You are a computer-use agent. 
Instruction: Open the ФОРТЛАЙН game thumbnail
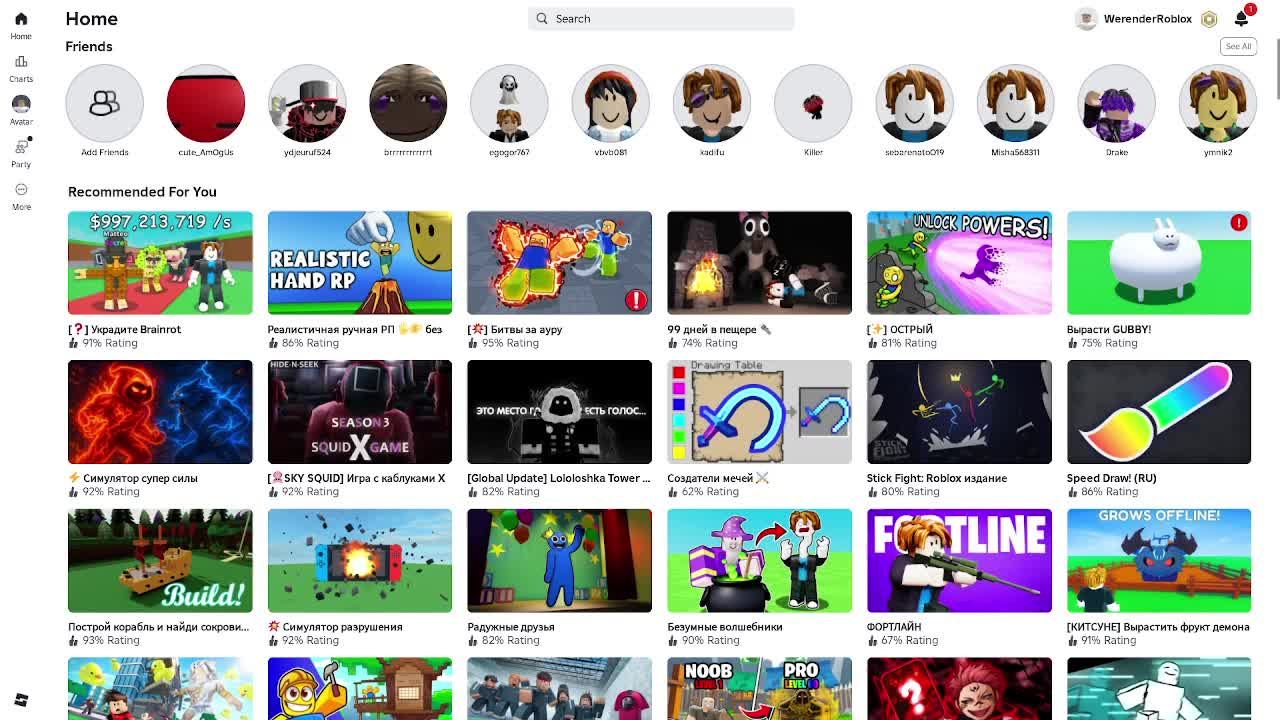959,560
